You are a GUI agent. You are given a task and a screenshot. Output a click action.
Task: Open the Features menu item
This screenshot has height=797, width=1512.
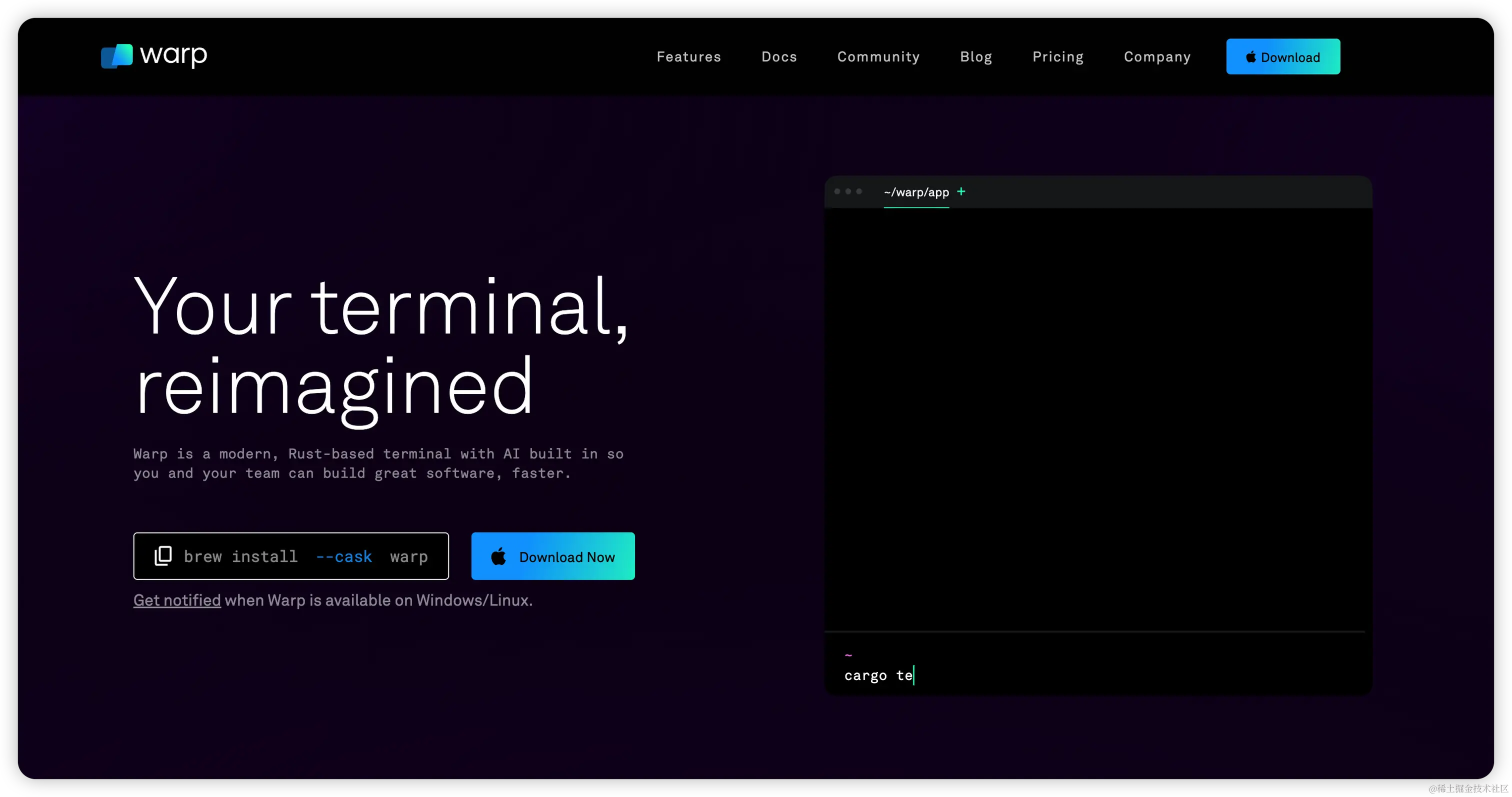point(688,57)
